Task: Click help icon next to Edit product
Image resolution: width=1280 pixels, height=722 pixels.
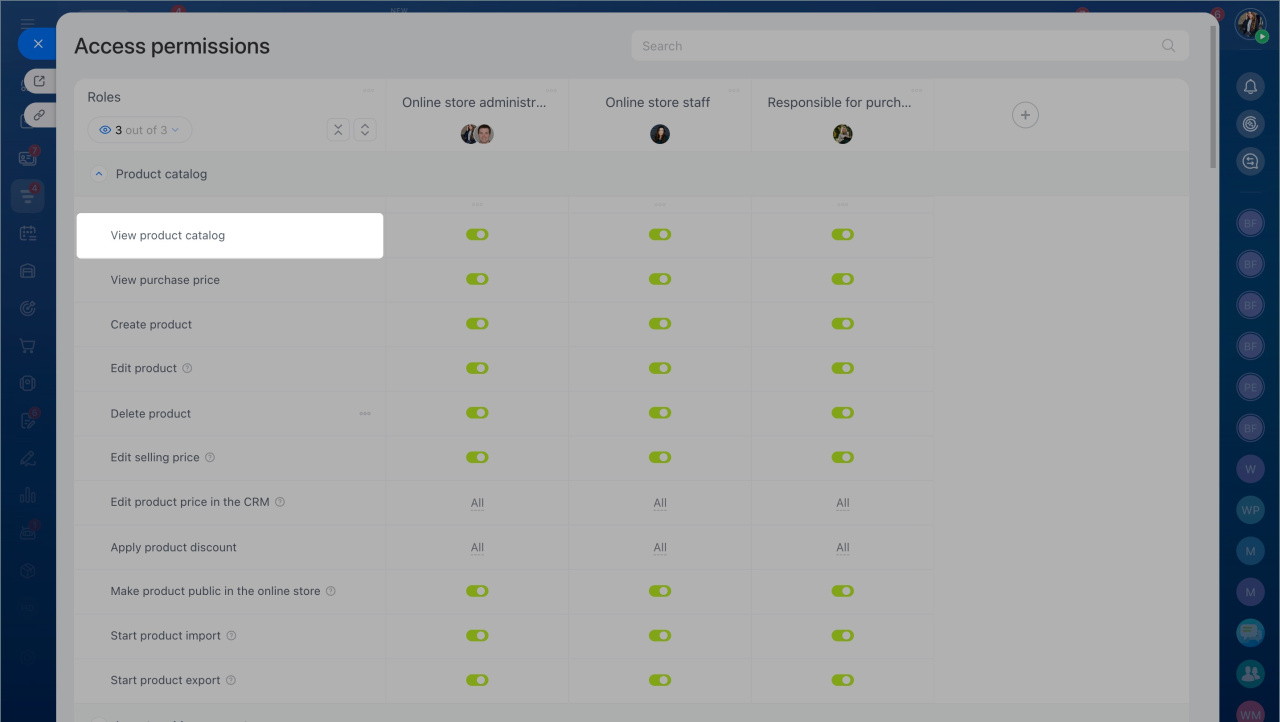Action: [187, 368]
